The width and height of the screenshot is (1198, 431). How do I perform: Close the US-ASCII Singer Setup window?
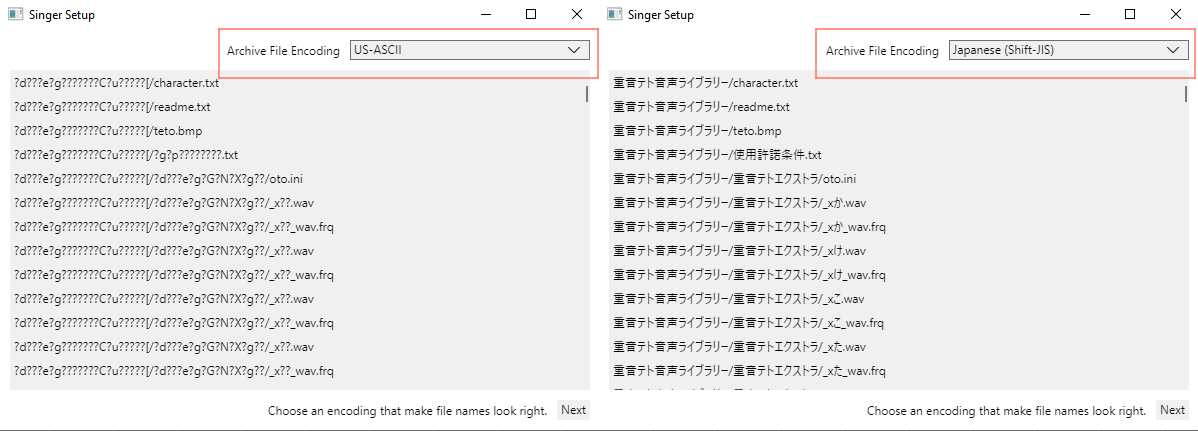[x=576, y=15]
